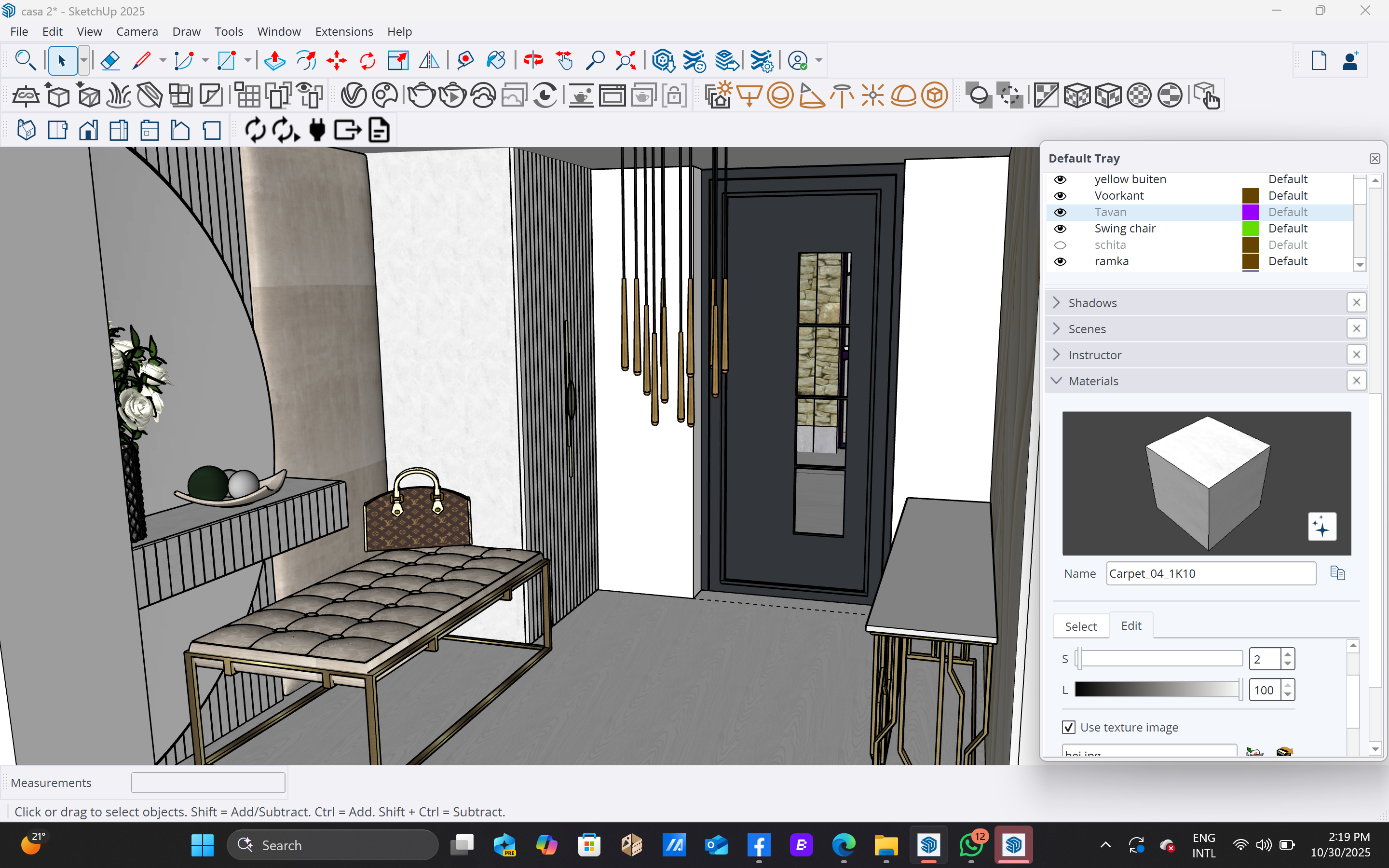The width and height of the screenshot is (1389, 868).
Task: Show the hidden schita tag
Action: point(1060,245)
